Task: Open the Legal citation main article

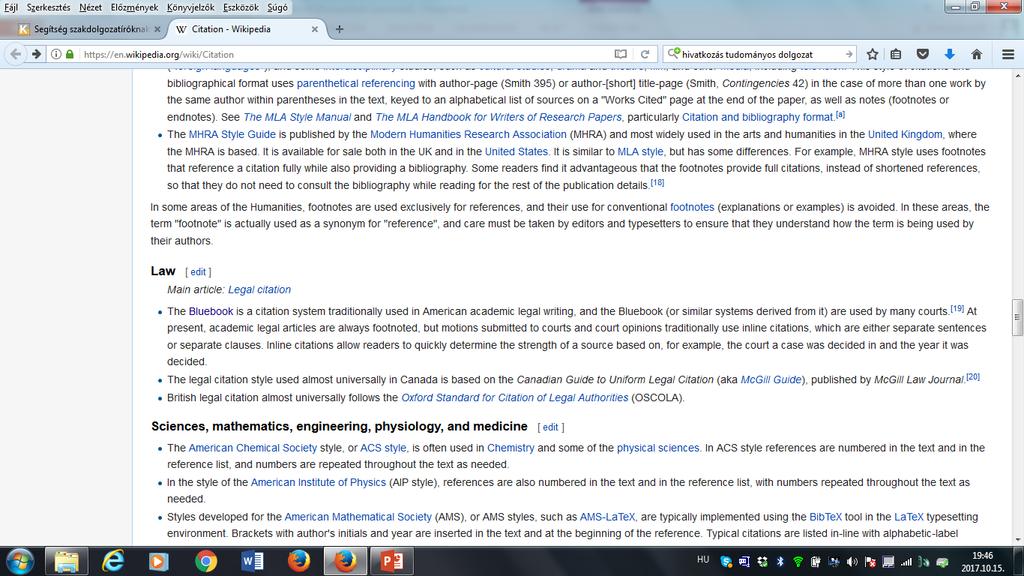Action: click(259, 289)
